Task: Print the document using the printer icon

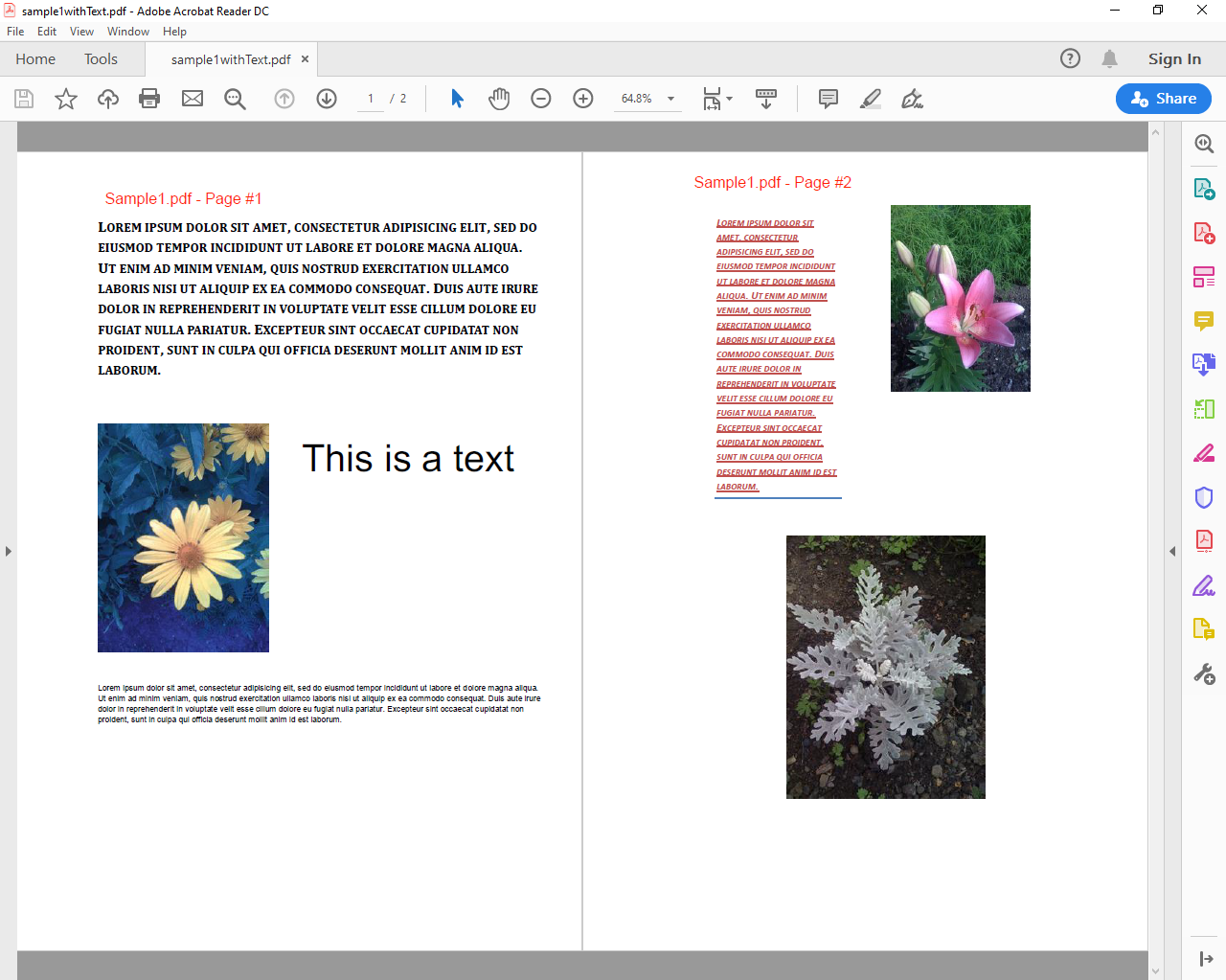Action: tap(149, 98)
